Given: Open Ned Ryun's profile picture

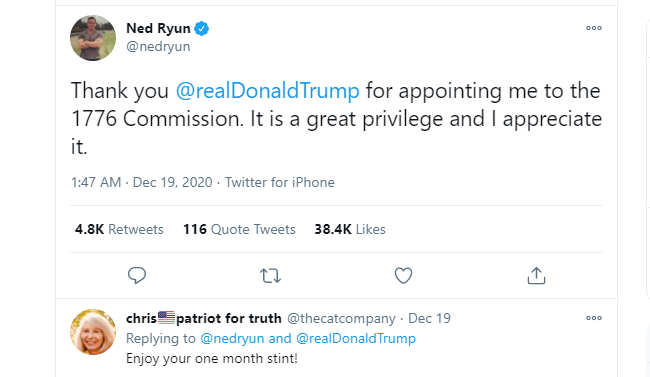Looking at the screenshot, I should pos(93,38).
